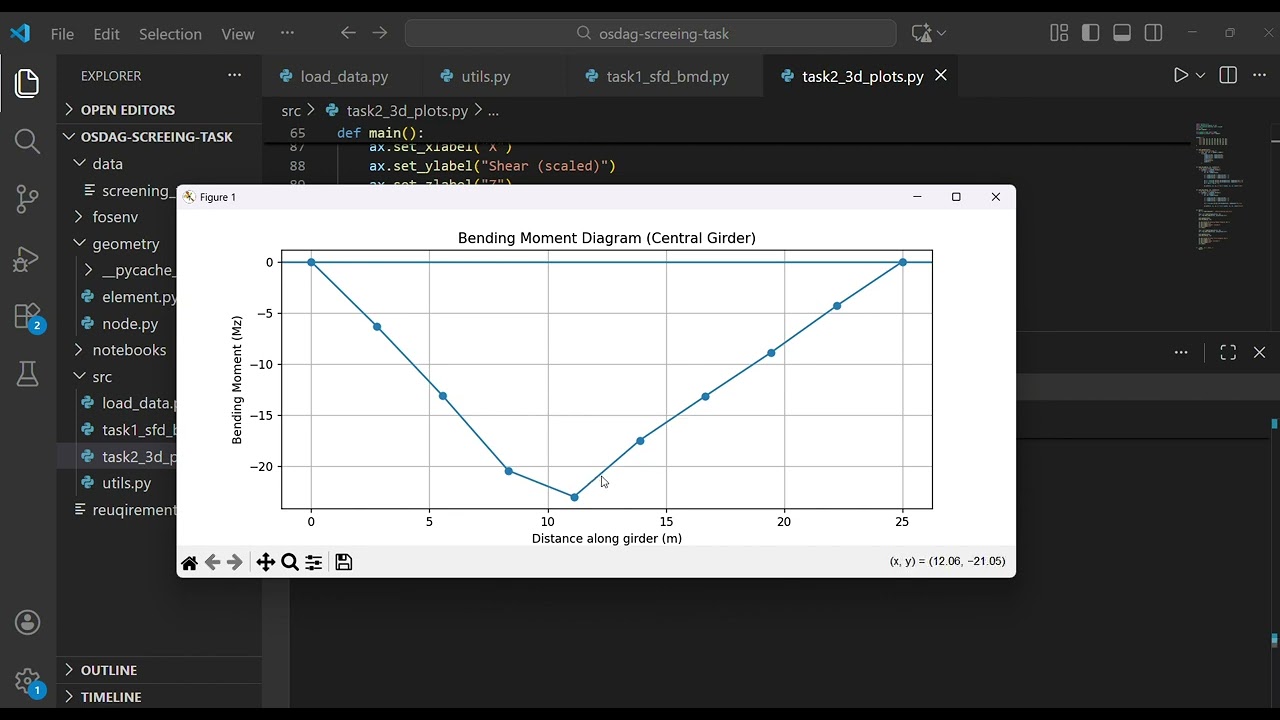This screenshot has height=720, width=1280.
Task: Open Configure subplots sliders icon
Action: pos(314,563)
